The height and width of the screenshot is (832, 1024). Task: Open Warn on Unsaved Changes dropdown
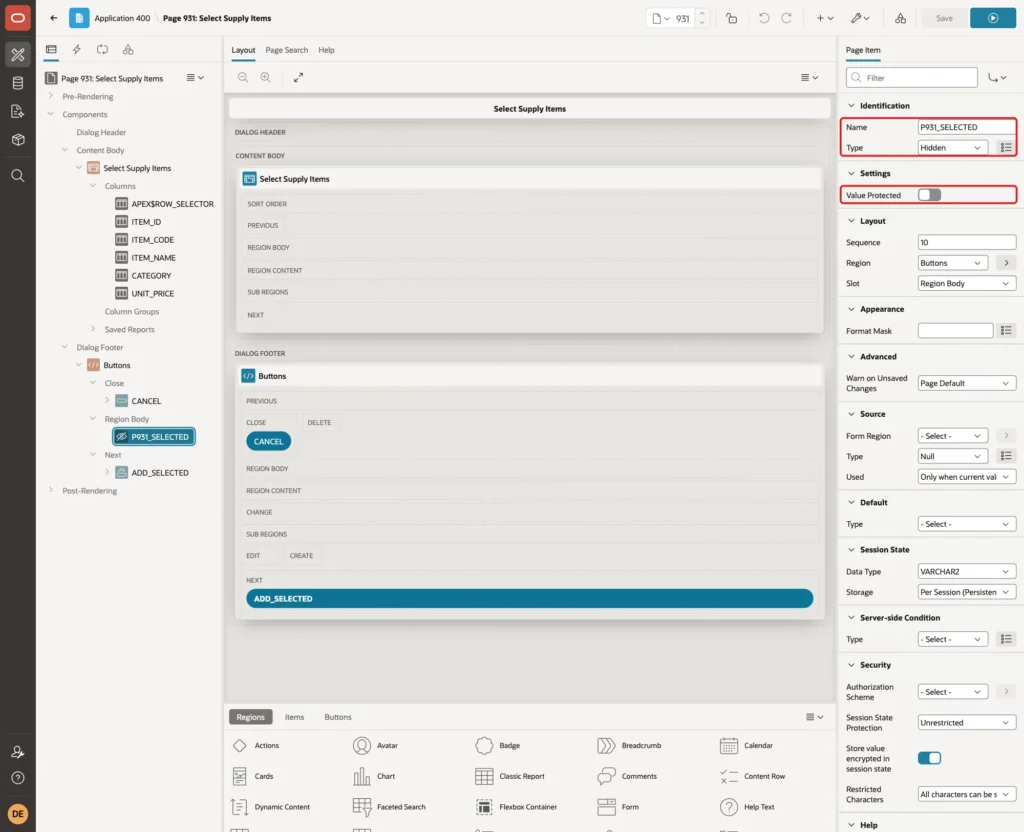[x=967, y=383]
